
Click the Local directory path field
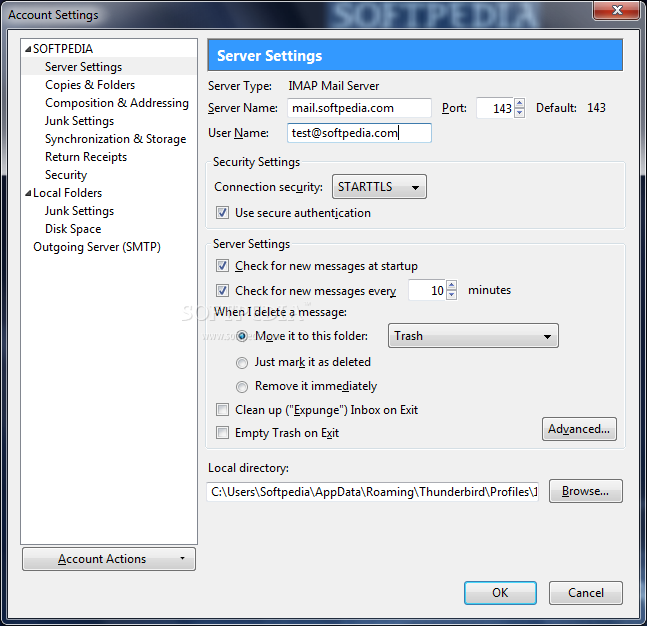(373, 492)
